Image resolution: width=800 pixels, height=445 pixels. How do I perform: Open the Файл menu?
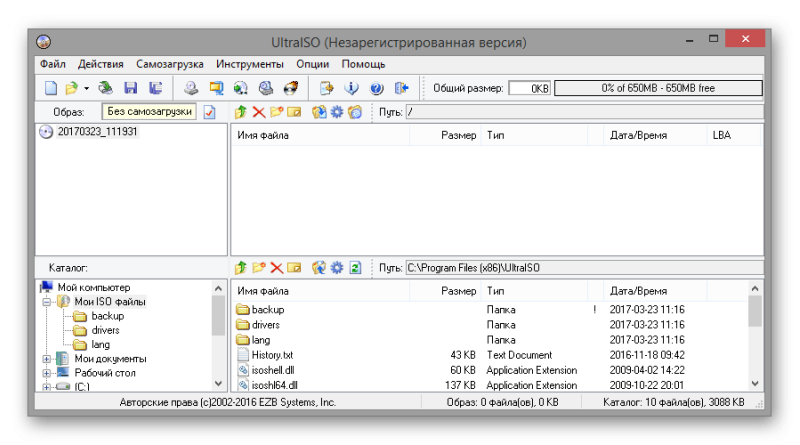[53, 64]
